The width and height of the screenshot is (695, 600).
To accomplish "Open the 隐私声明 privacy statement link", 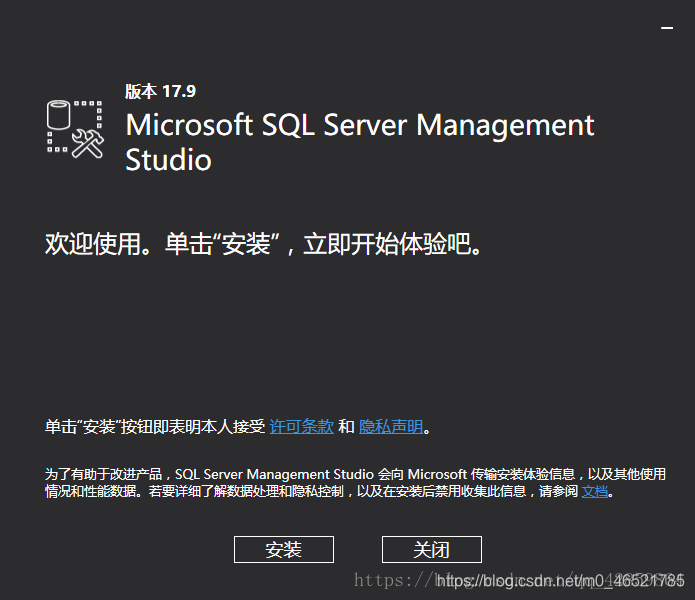I will click(x=391, y=427).
